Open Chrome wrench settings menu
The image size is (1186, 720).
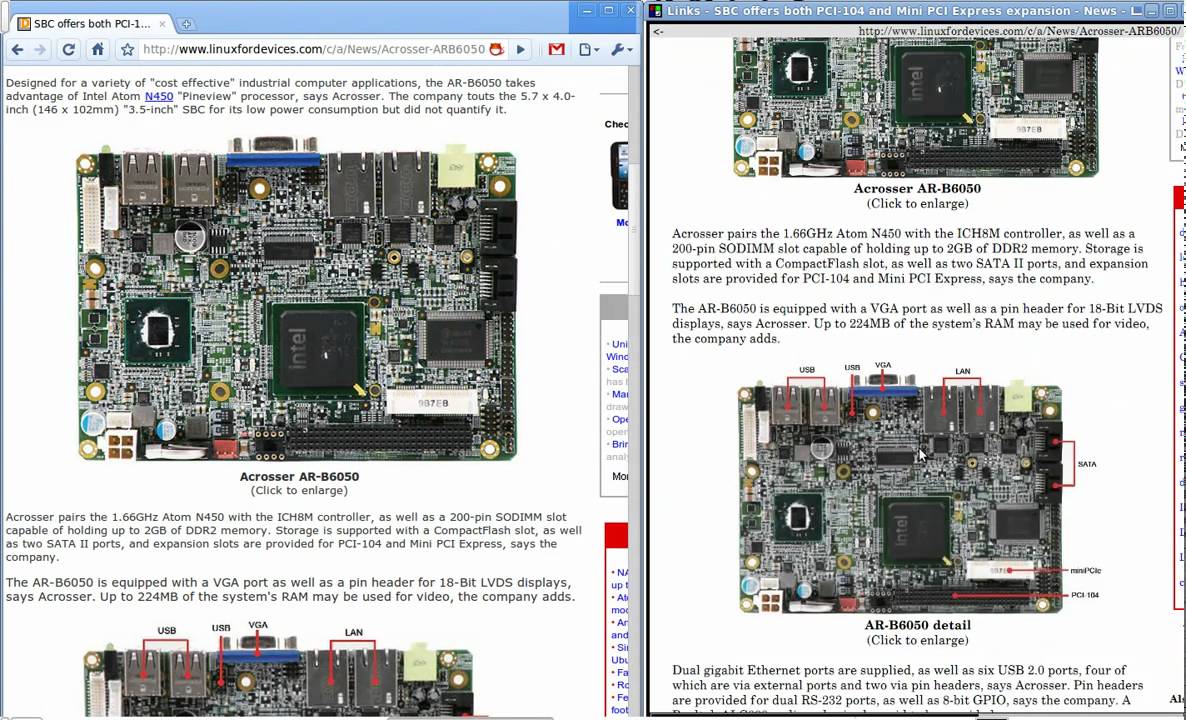(621, 50)
